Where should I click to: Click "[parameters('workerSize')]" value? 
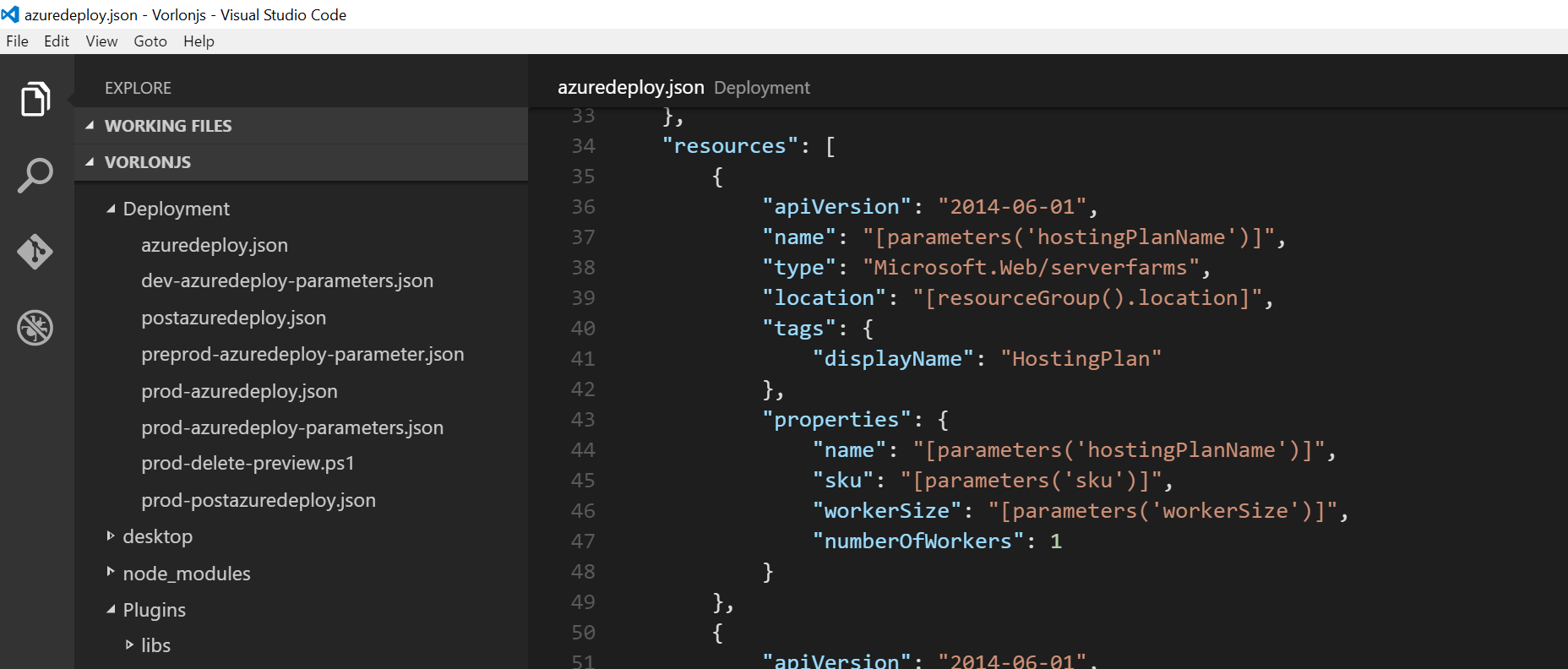point(1162,511)
